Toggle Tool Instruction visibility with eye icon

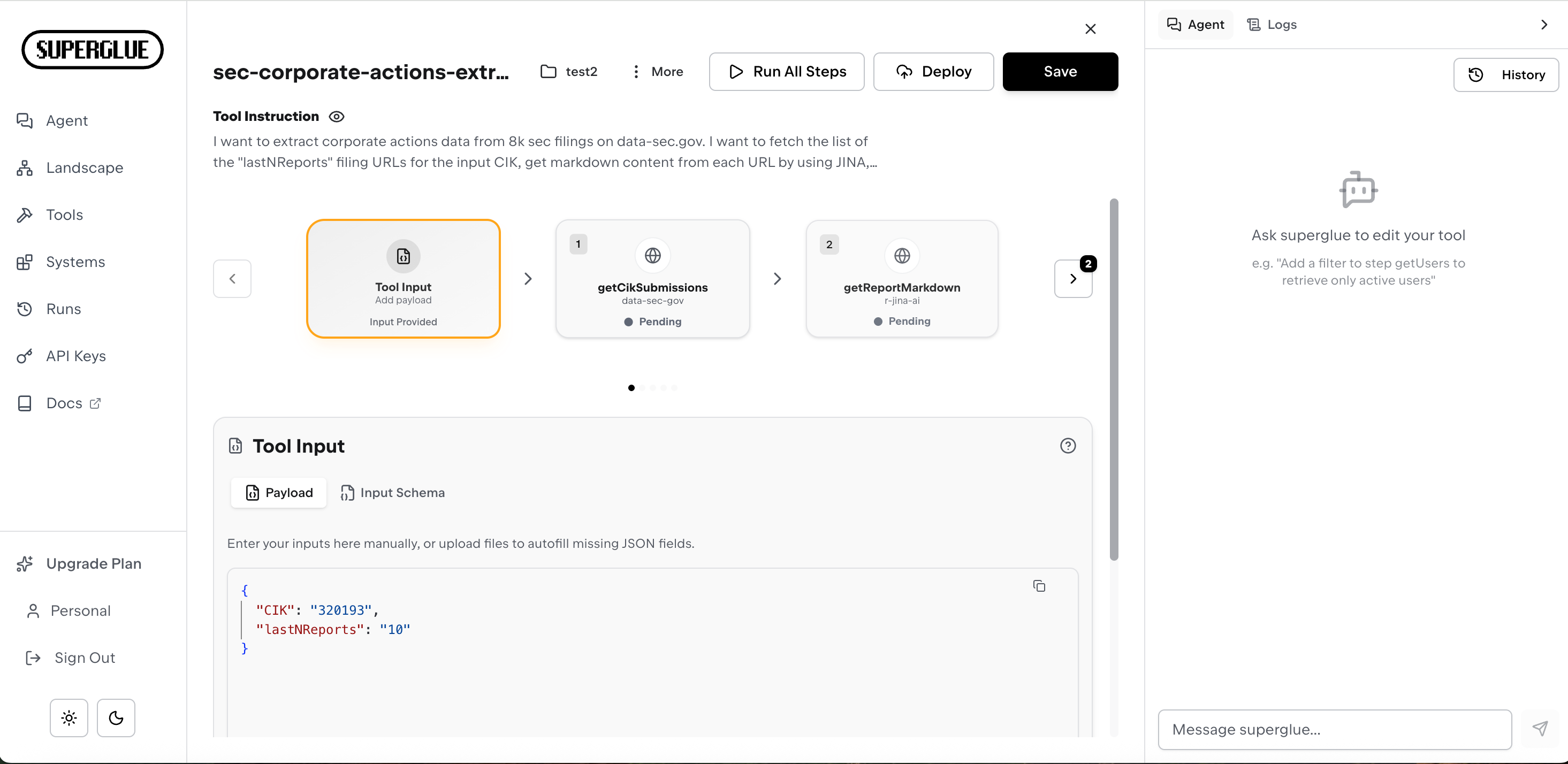coord(337,116)
